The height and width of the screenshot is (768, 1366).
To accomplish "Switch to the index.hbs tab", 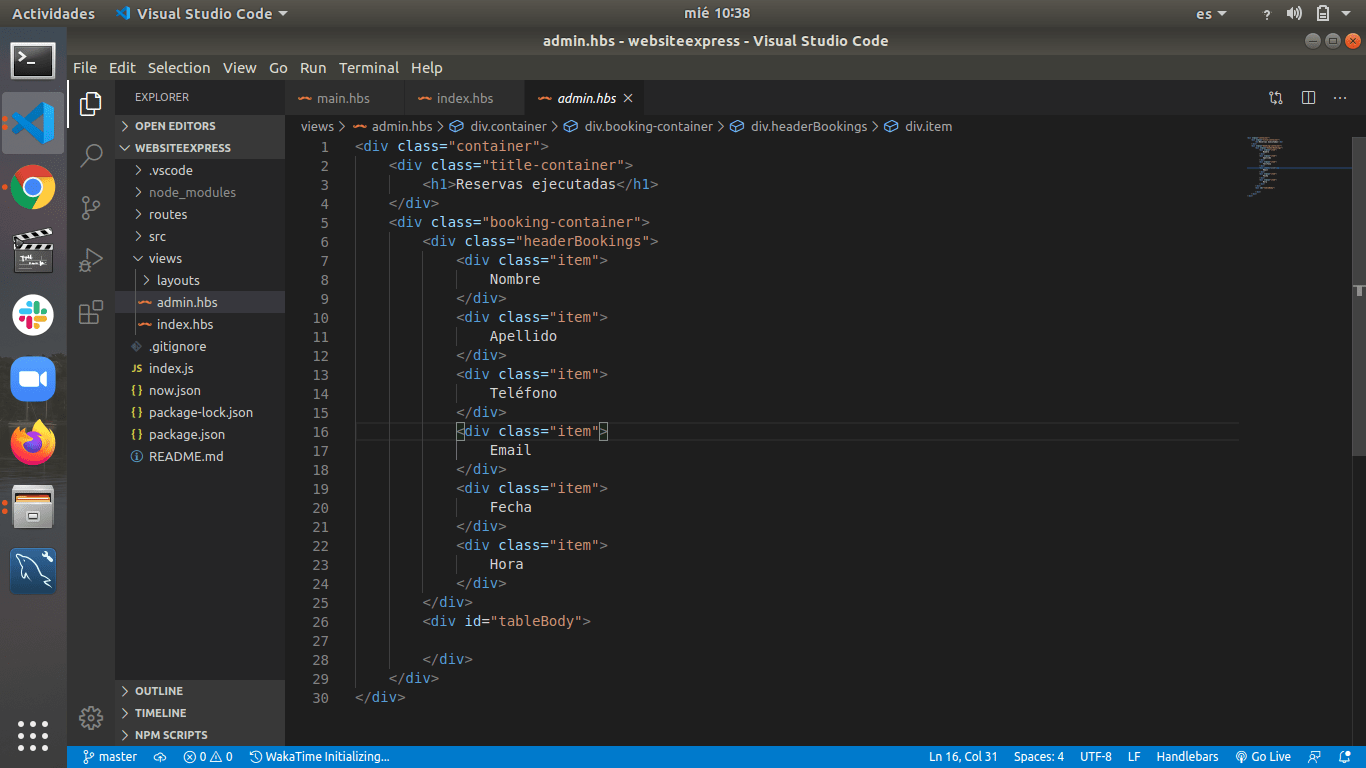I will (x=464, y=98).
